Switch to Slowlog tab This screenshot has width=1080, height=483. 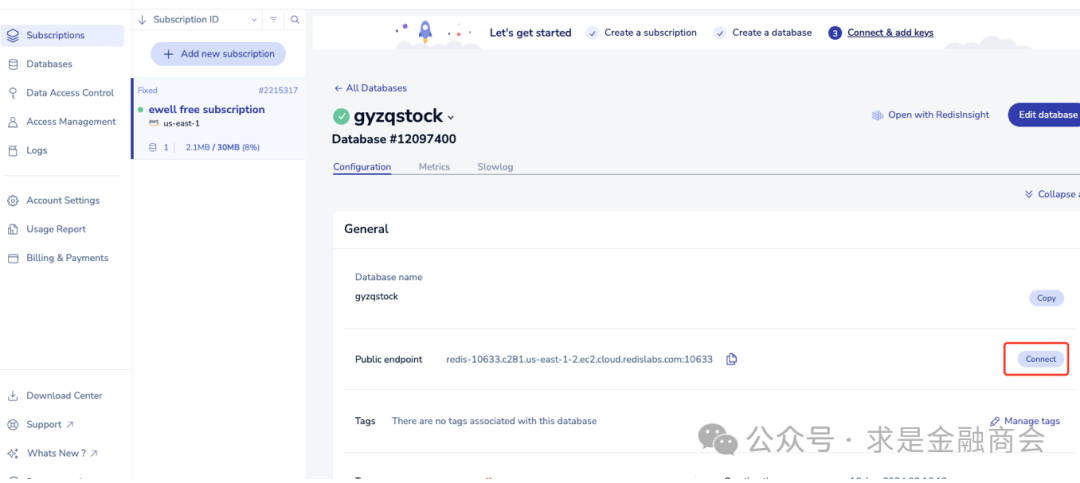495,167
